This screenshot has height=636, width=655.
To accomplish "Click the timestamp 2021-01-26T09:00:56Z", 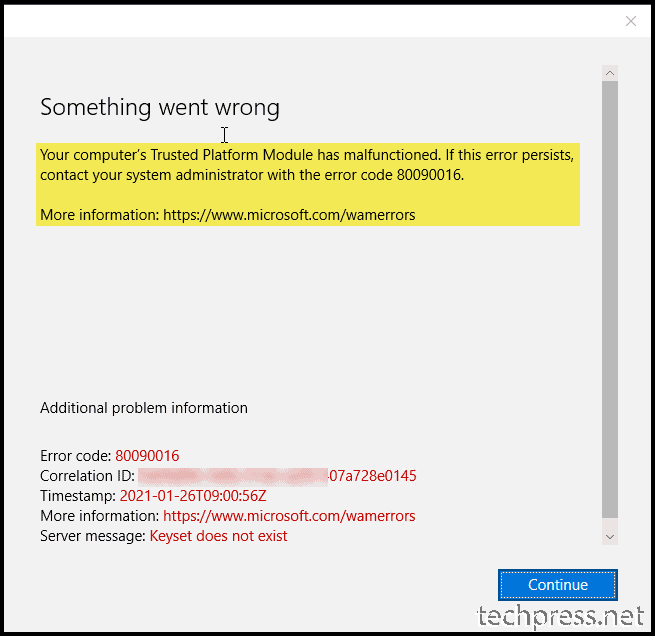I will (x=193, y=496).
